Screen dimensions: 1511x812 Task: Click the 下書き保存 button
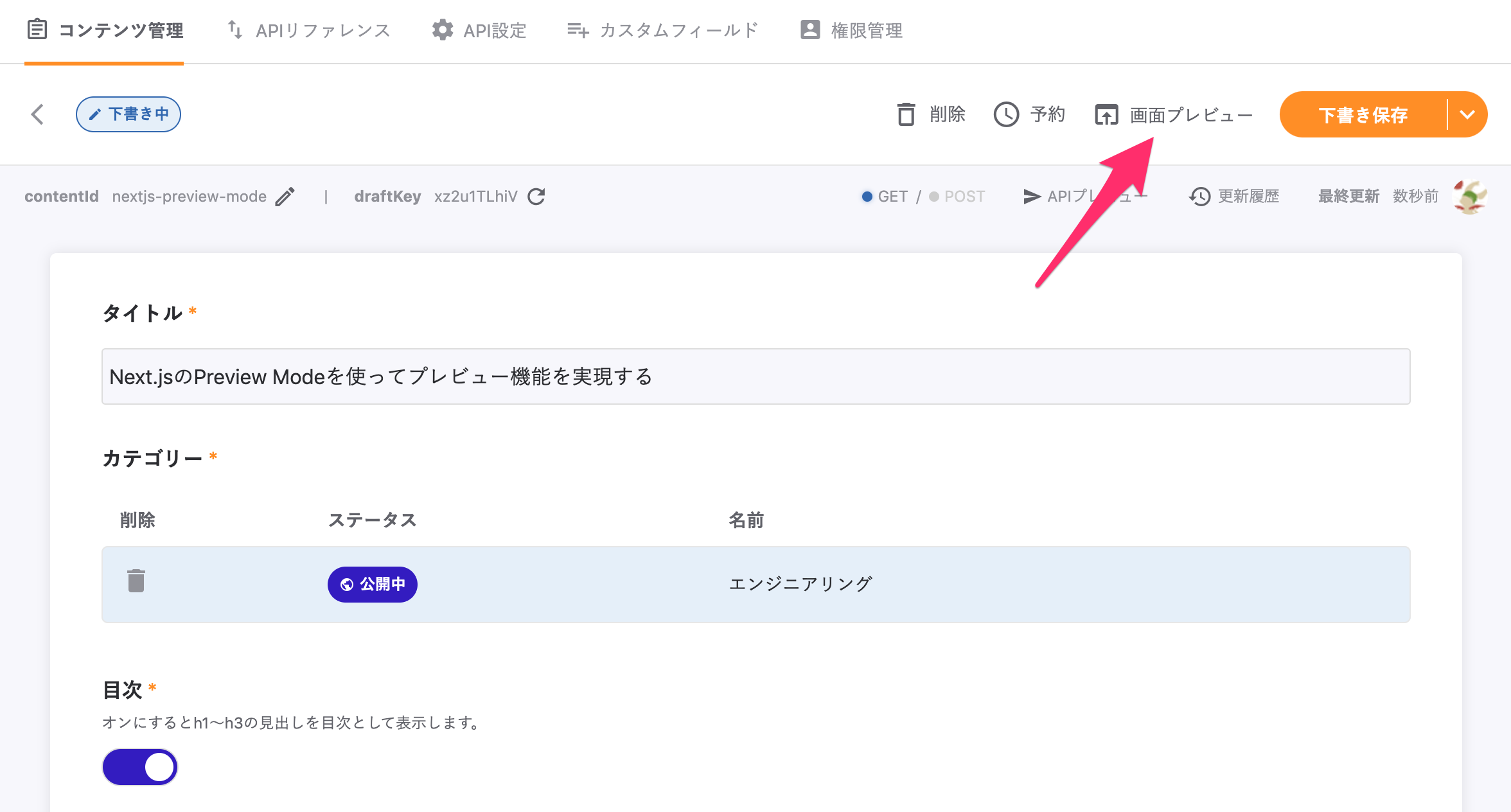[1363, 115]
